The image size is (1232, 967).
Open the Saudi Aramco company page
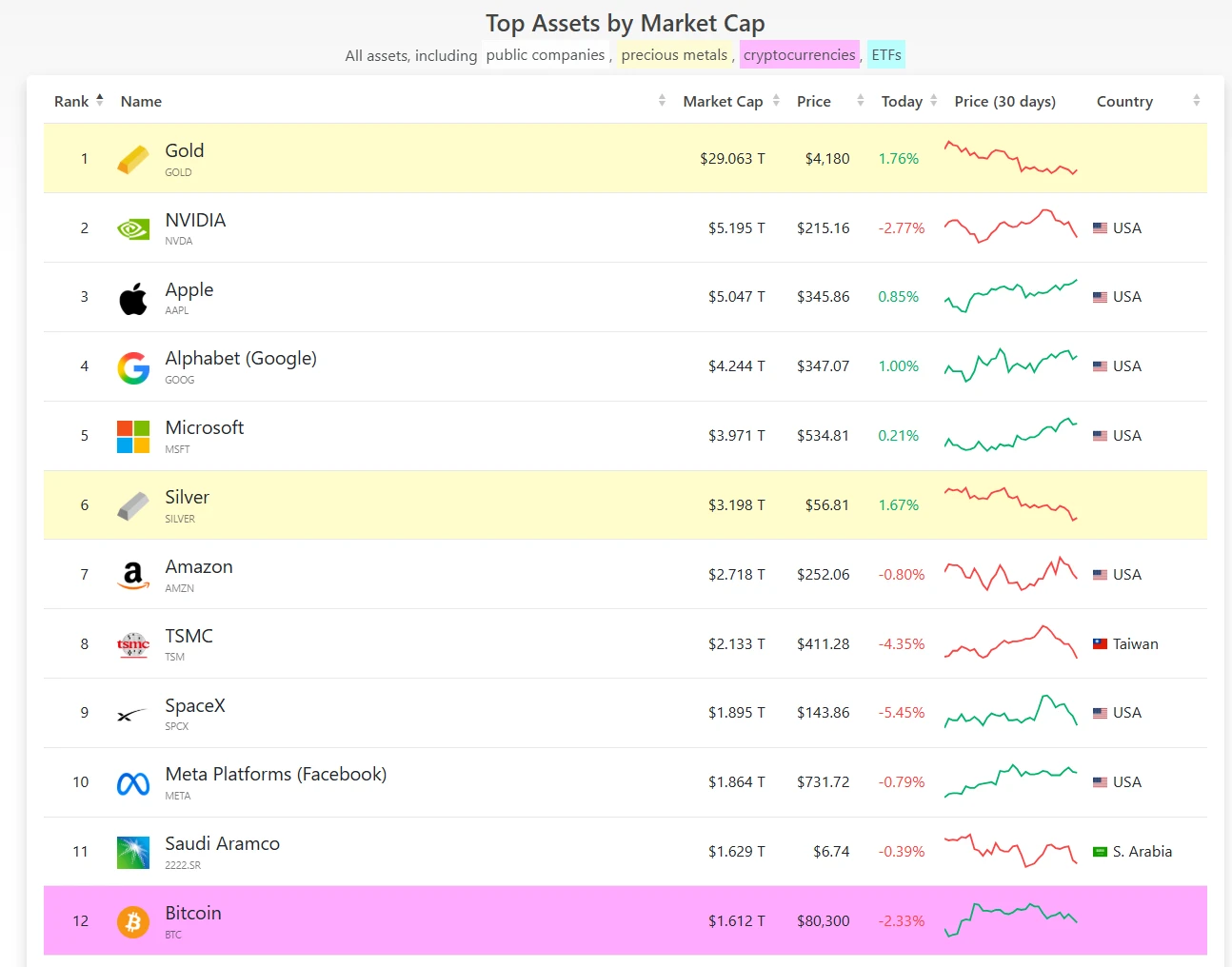[223, 843]
